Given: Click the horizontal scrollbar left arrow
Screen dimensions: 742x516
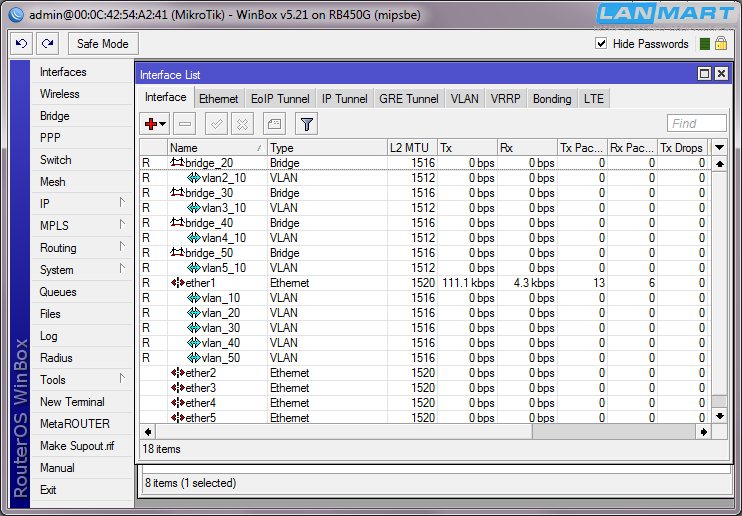Looking at the screenshot, I should pyautogui.click(x=148, y=432).
